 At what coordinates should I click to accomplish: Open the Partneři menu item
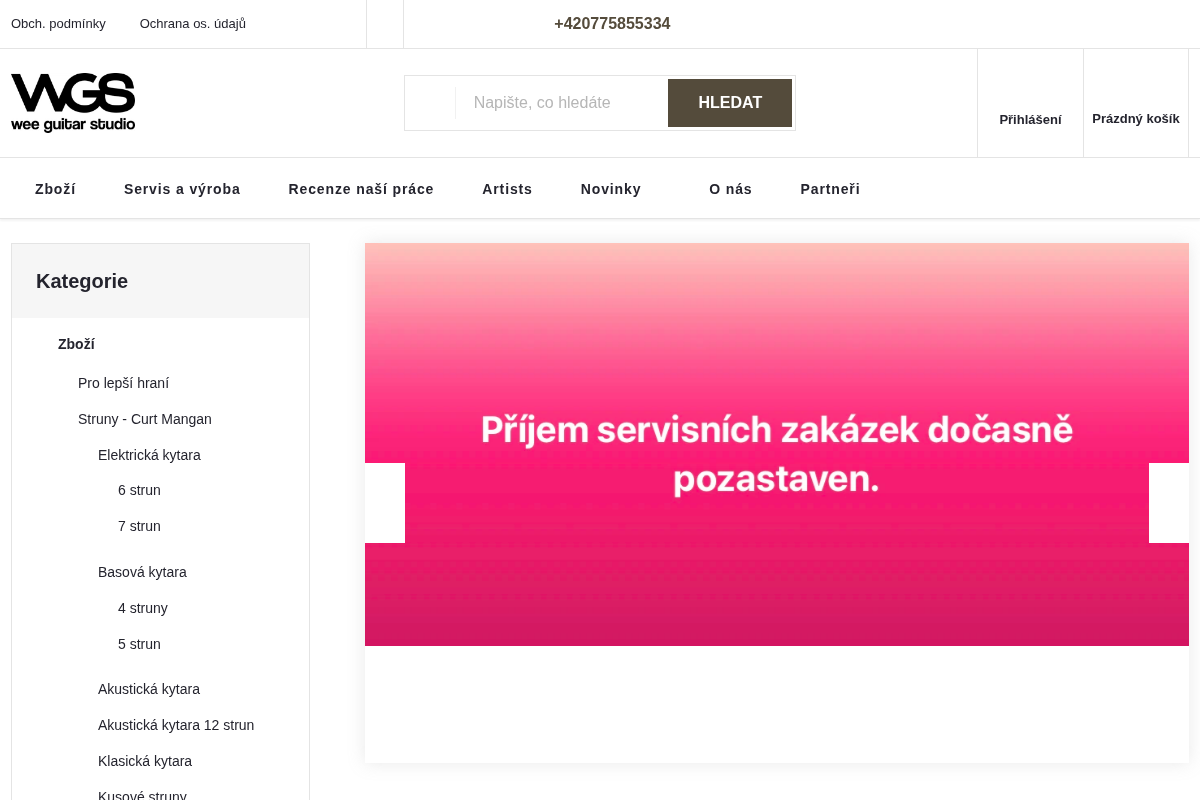coord(830,189)
